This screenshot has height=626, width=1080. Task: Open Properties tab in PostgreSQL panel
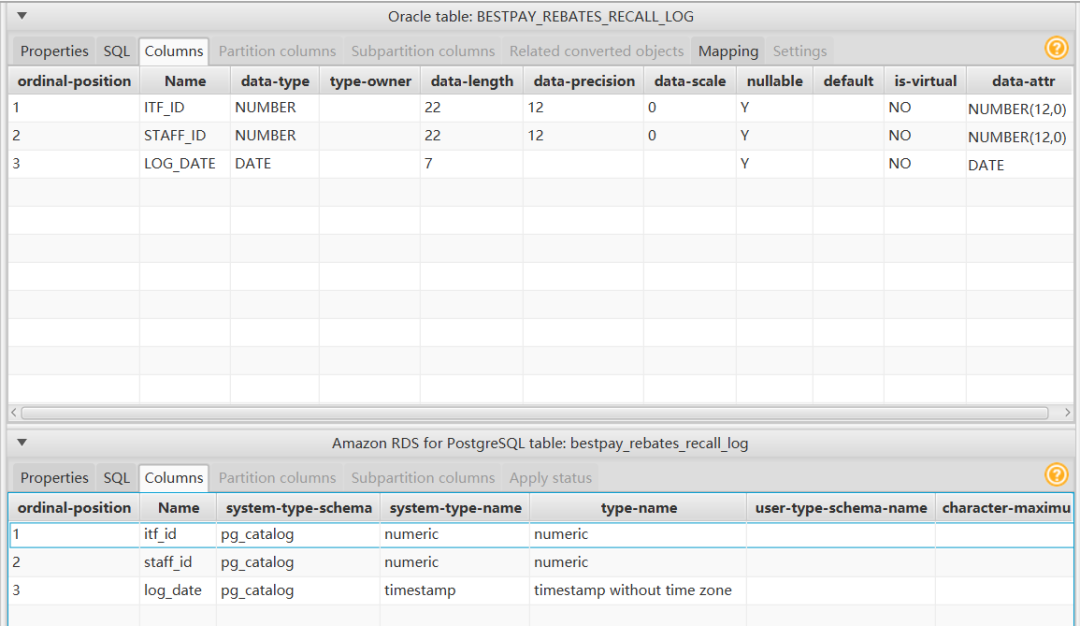[x=54, y=478]
